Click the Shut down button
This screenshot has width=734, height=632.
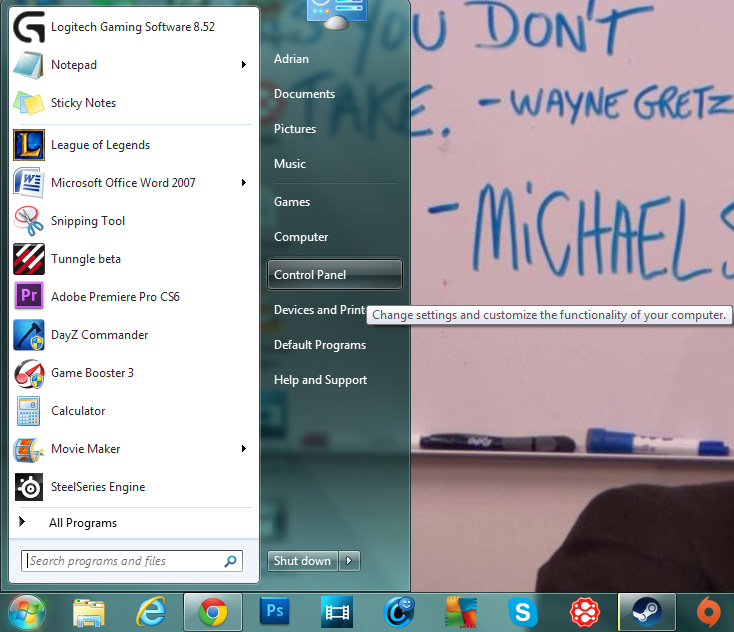(x=302, y=561)
